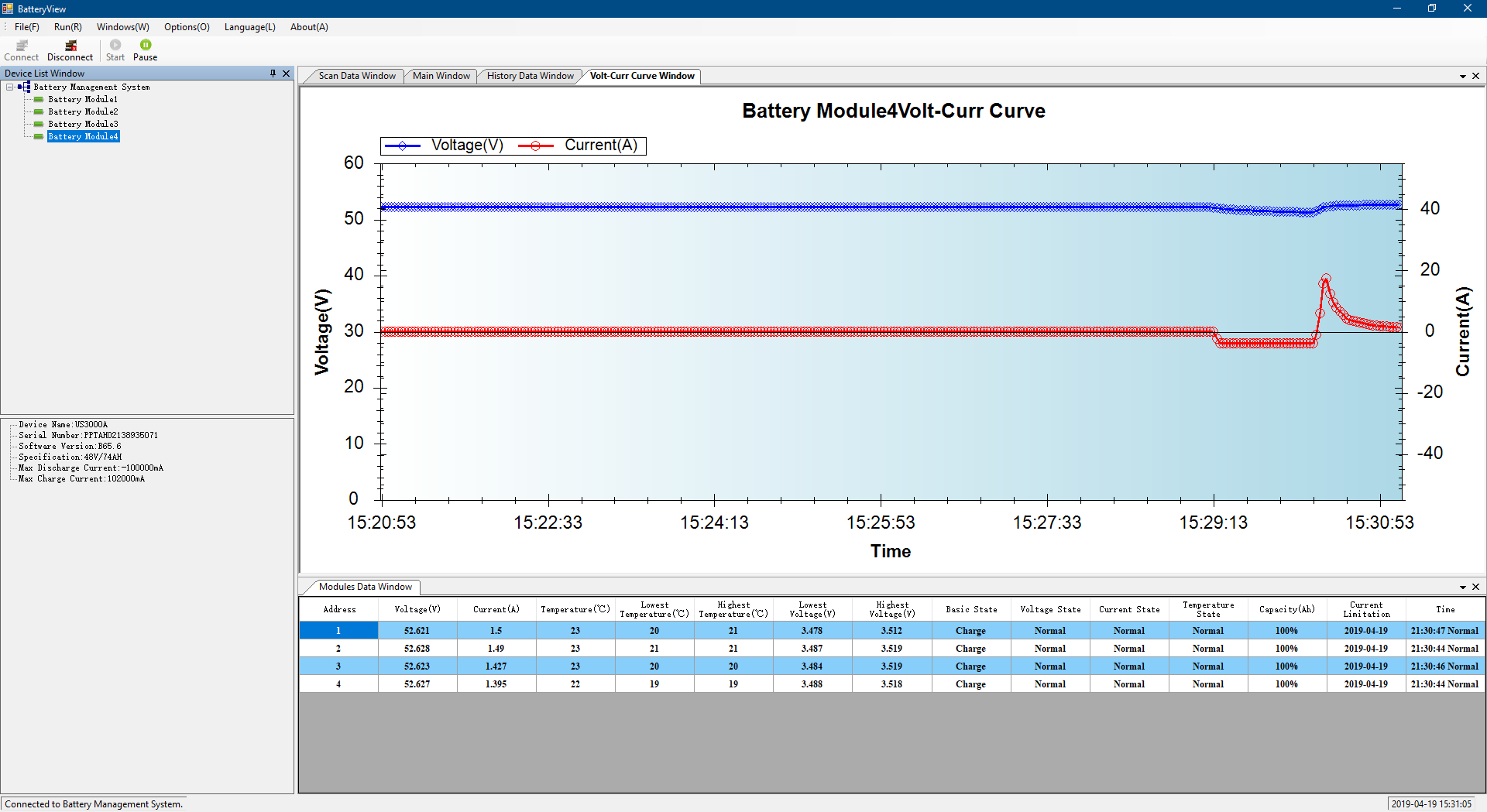This screenshot has height=812, width=1487.
Task: Collapse the Battery Management System node
Action: pos(10,87)
